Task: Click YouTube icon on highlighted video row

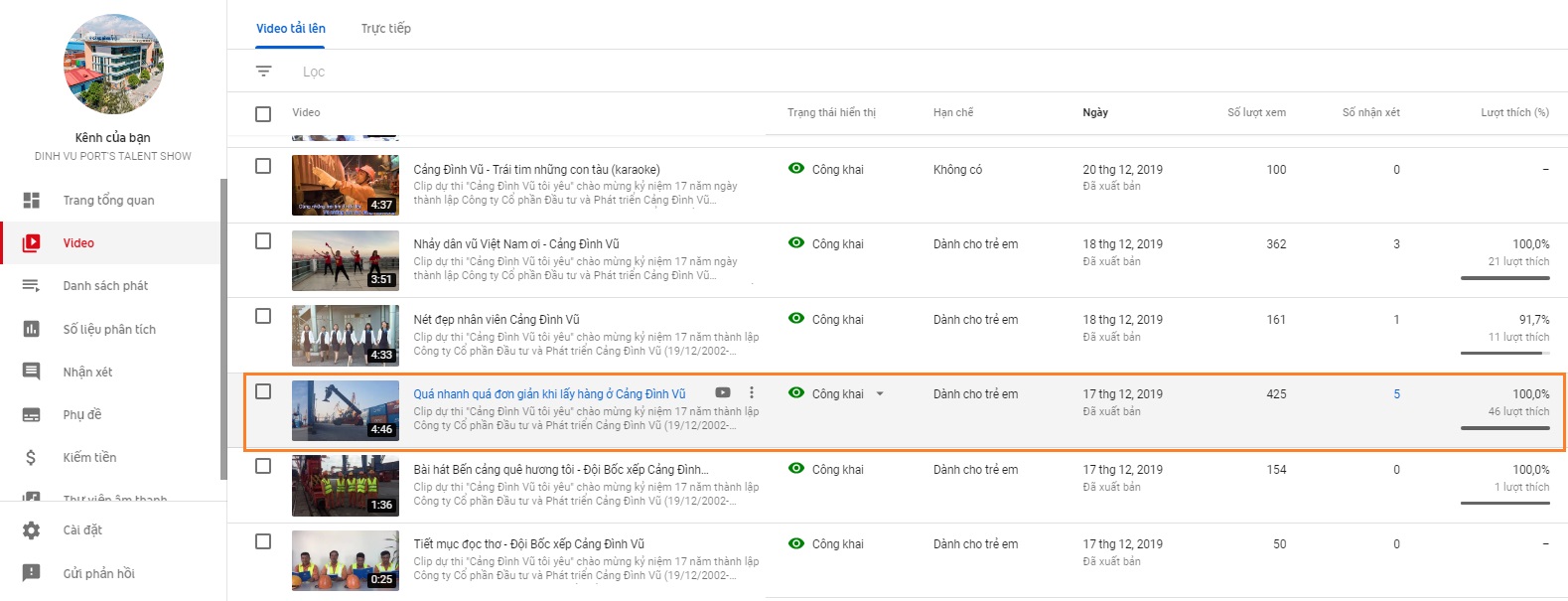Action: click(x=723, y=393)
